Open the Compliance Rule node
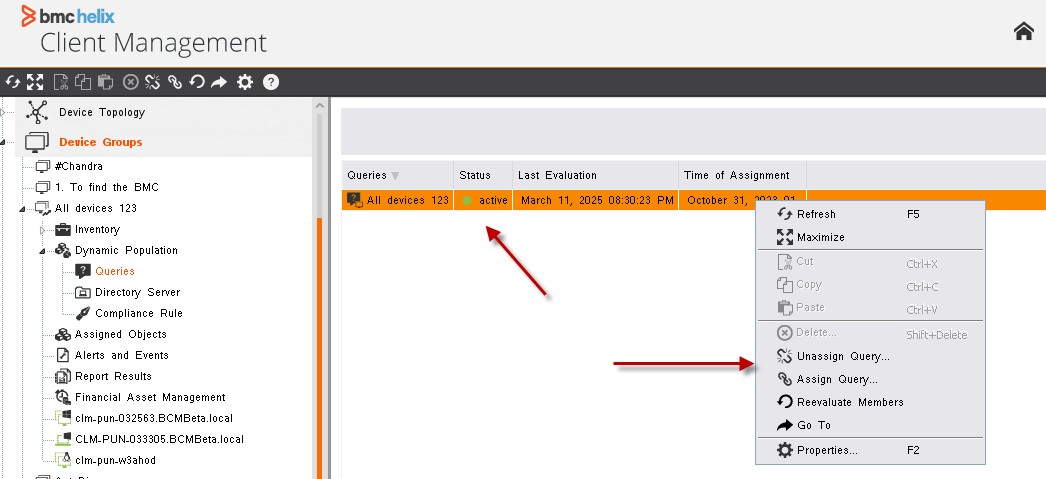1046x479 pixels. coord(139,314)
